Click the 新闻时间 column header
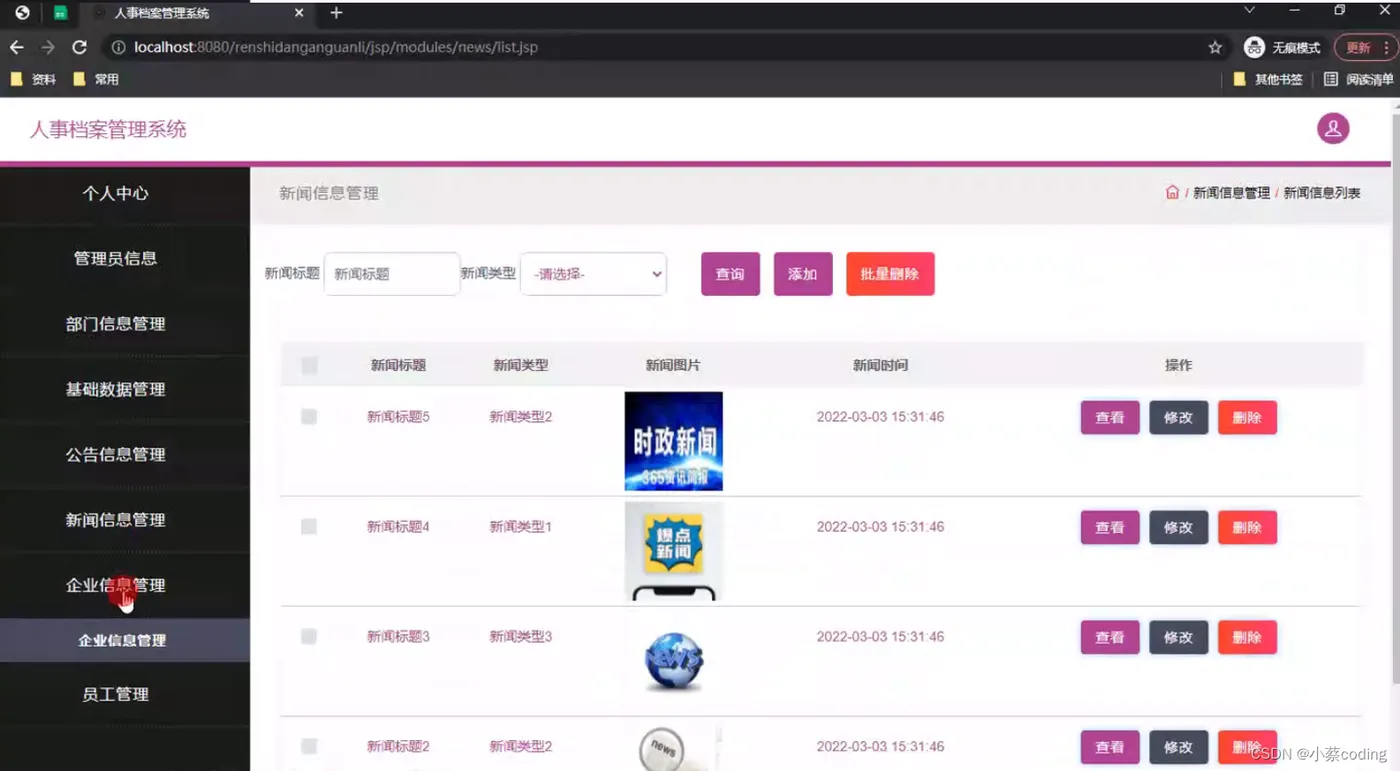Image resolution: width=1400 pixels, height=771 pixels. click(x=880, y=366)
